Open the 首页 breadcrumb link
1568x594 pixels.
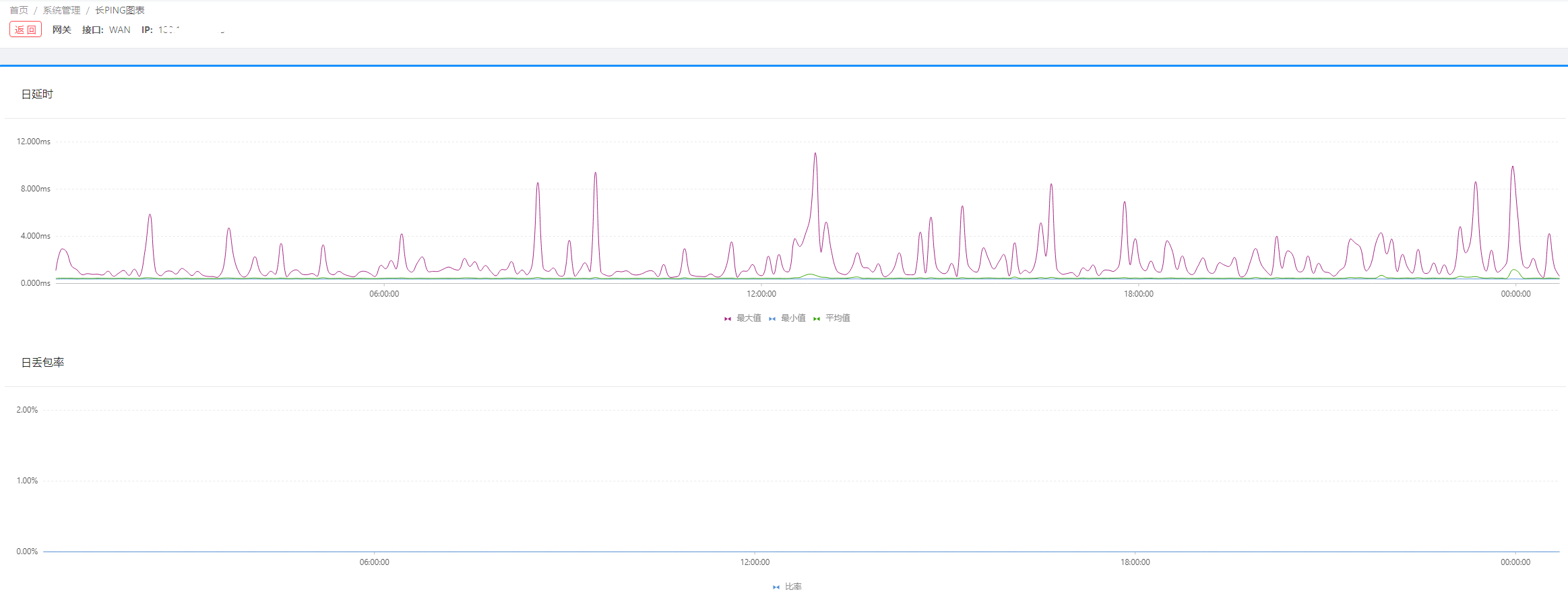tap(19, 10)
